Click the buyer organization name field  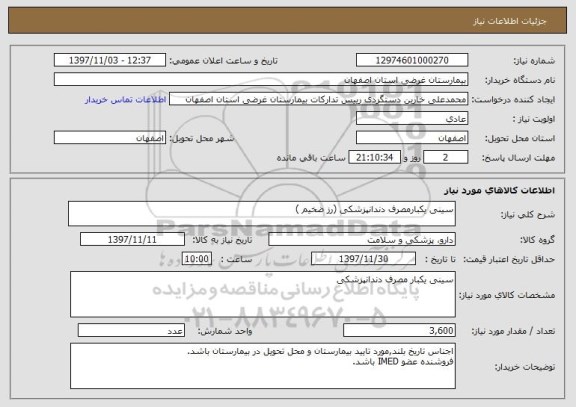tap(261, 79)
